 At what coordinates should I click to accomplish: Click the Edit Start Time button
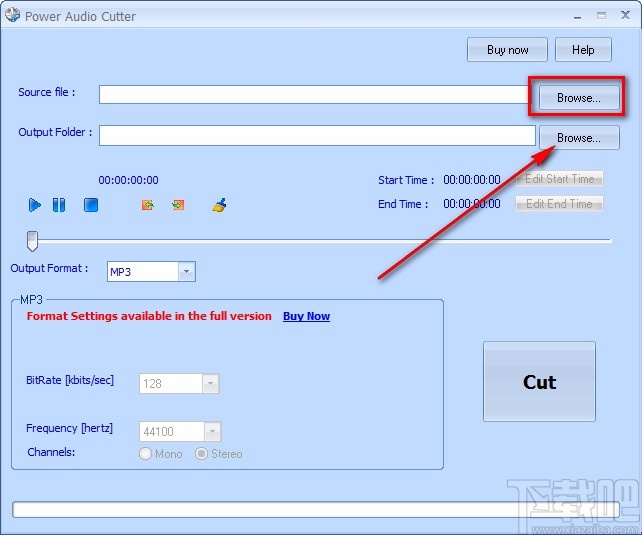tap(559, 179)
